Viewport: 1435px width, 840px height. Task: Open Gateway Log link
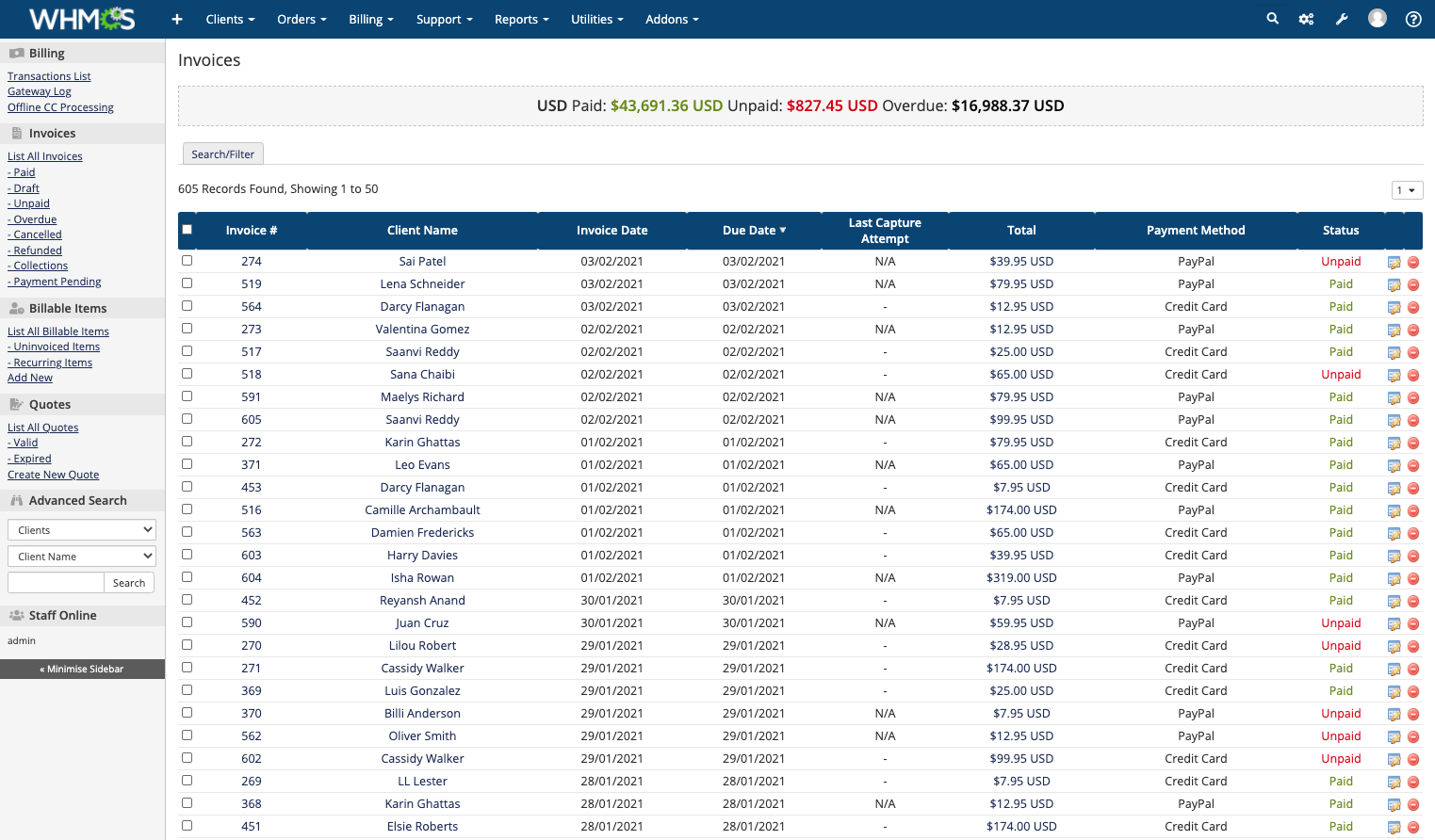pos(40,91)
